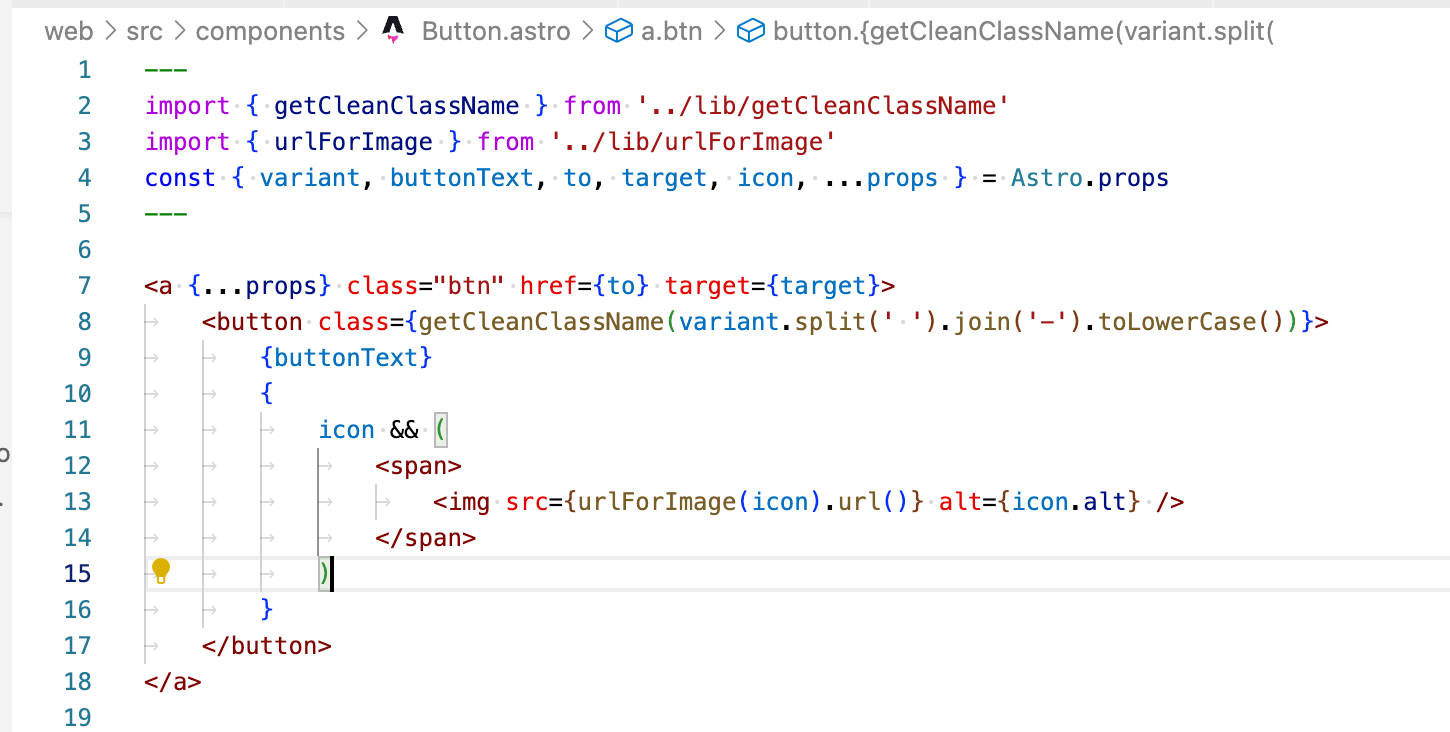Open the 'web' breadcrumb folder

coord(69,32)
